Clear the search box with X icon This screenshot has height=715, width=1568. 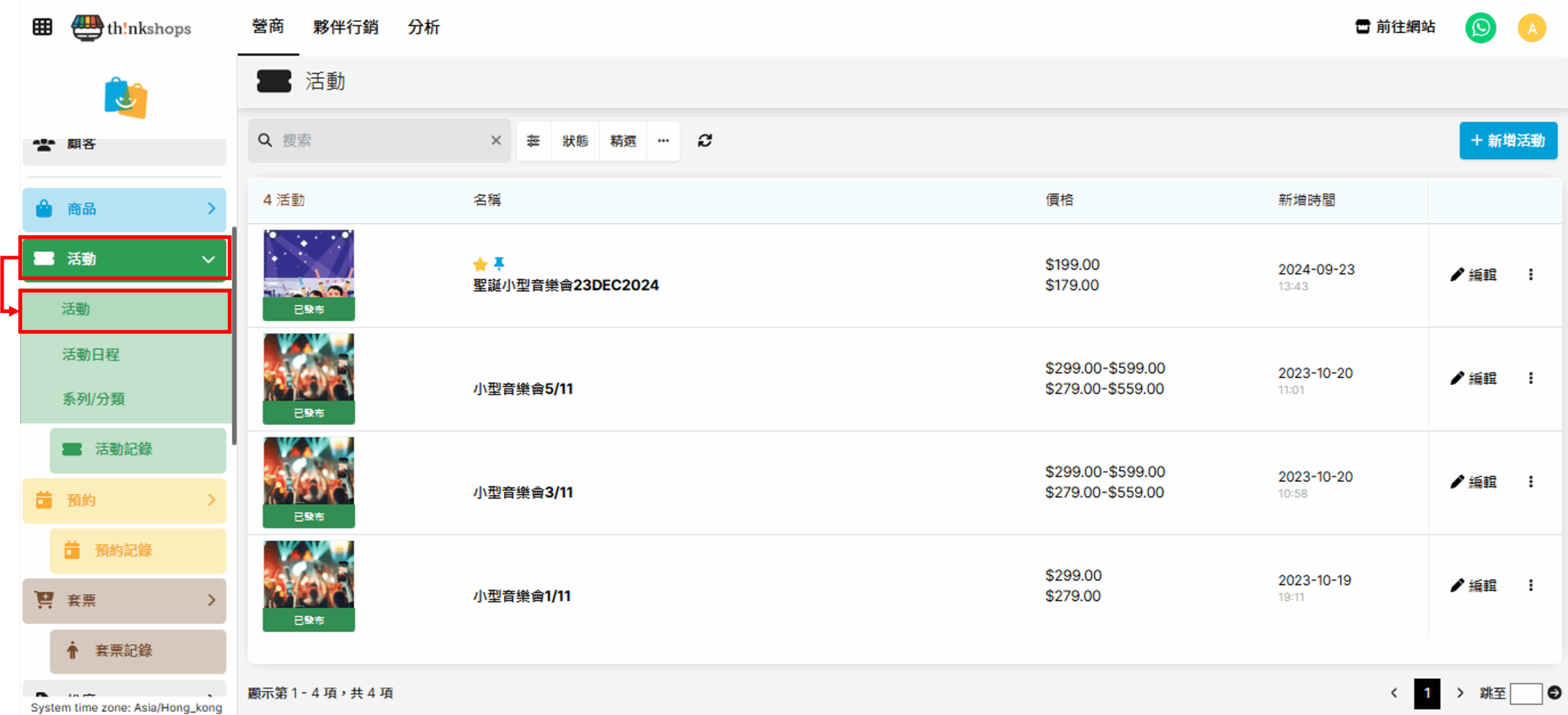coord(496,141)
